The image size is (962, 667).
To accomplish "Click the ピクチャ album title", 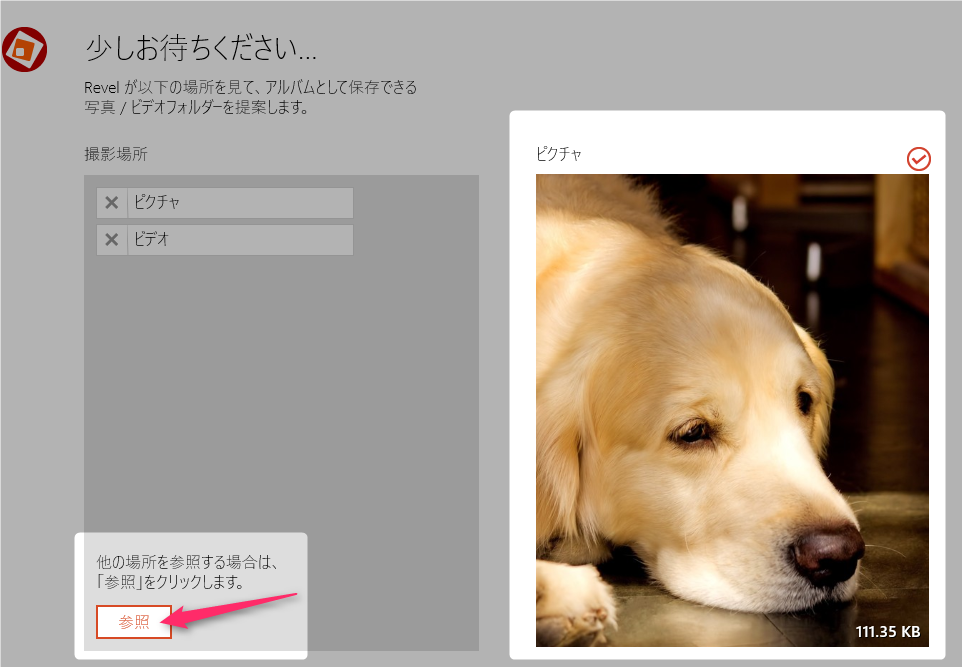I will pyautogui.click(x=558, y=153).
